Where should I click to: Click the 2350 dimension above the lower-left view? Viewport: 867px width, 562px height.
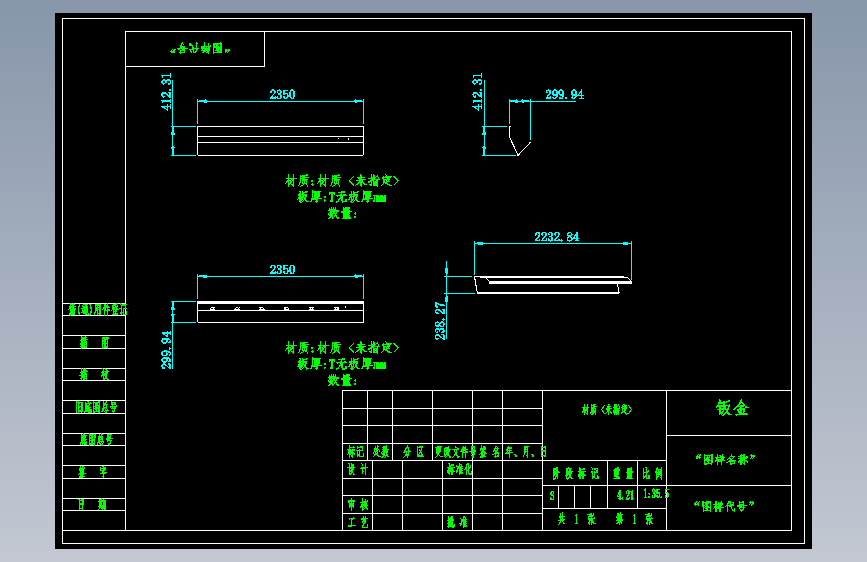pyautogui.click(x=282, y=270)
